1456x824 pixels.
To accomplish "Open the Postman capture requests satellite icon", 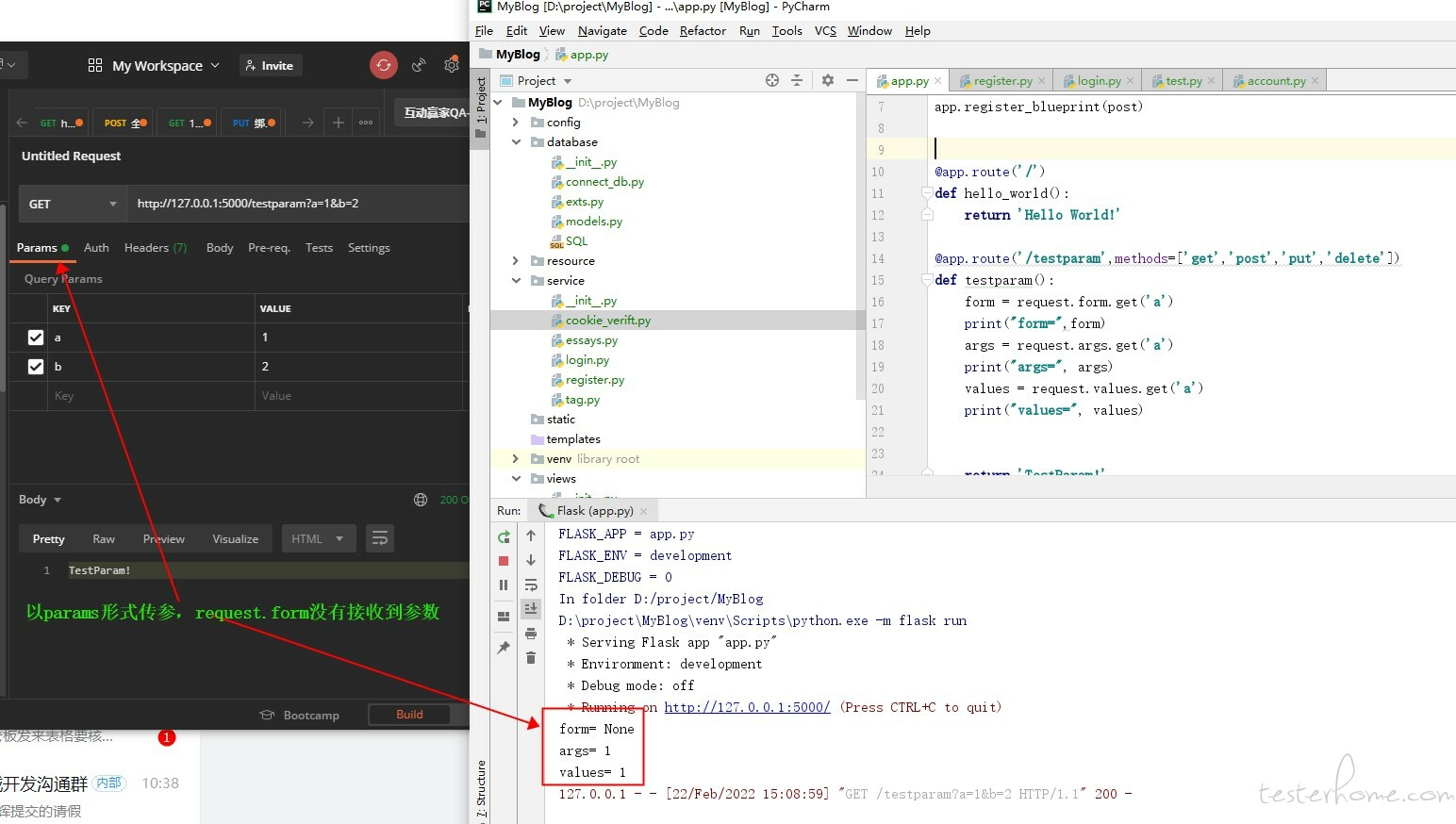I will (419, 65).
